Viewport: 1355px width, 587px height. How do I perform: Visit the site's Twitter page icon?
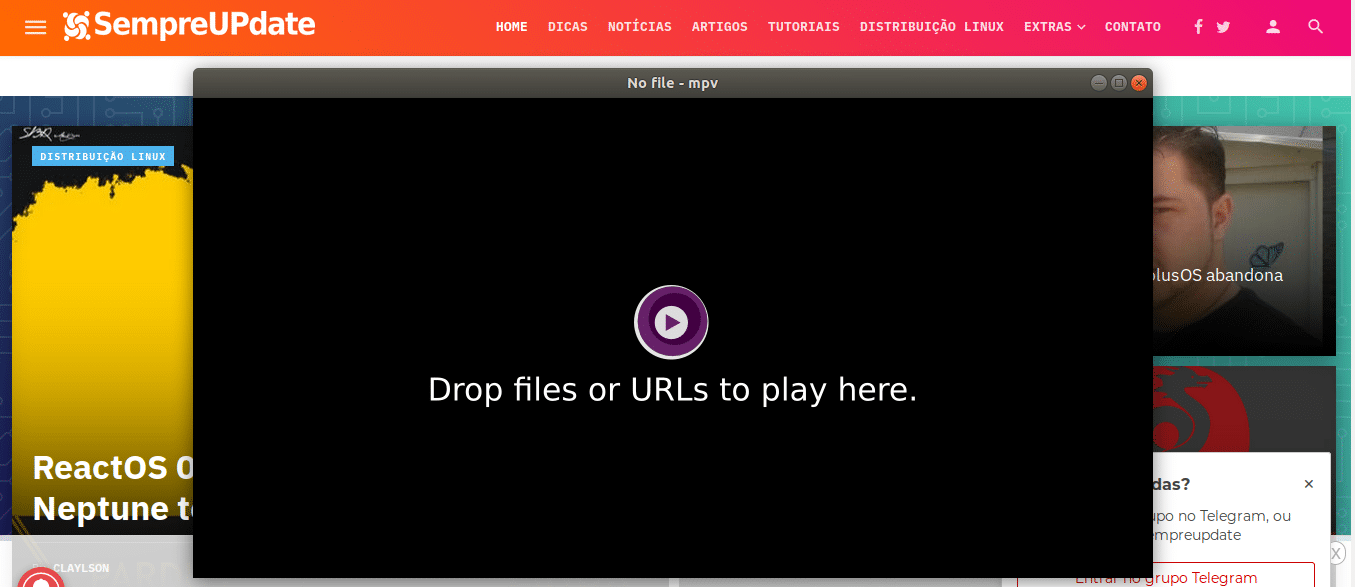click(x=1223, y=27)
